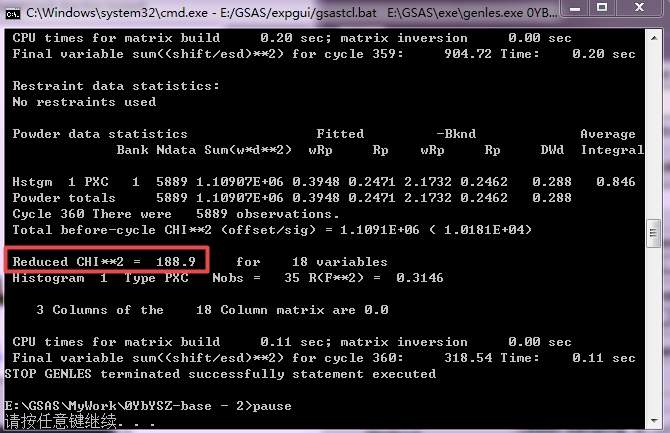Viewport: 670px width, 433px height.
Task: Minimize the cmd.exe window
Action: (x=575, y=8)
